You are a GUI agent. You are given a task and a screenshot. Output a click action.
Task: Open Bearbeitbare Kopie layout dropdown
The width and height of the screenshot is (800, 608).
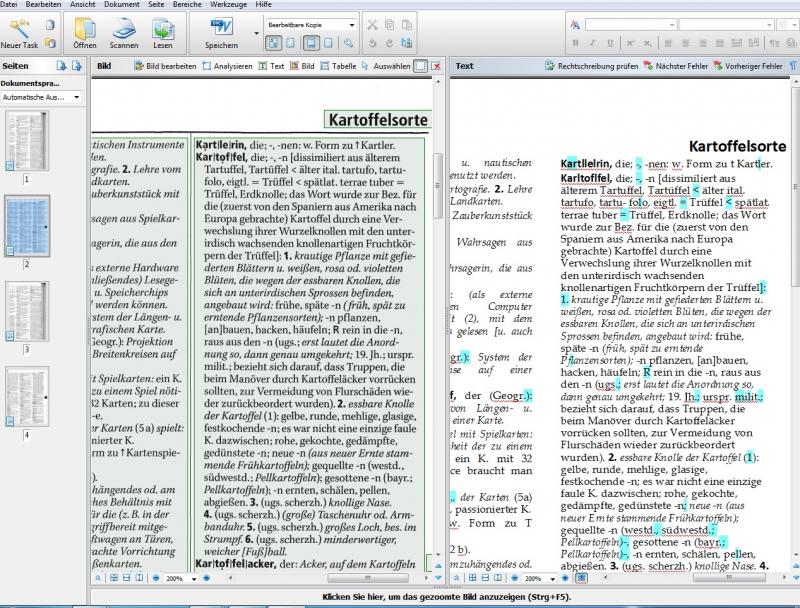310,24
